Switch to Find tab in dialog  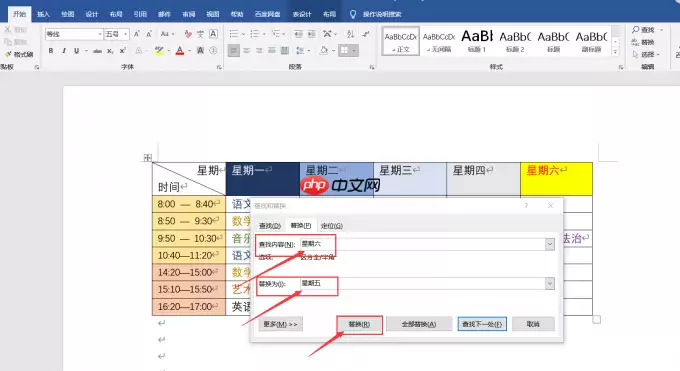coord(270,226)
